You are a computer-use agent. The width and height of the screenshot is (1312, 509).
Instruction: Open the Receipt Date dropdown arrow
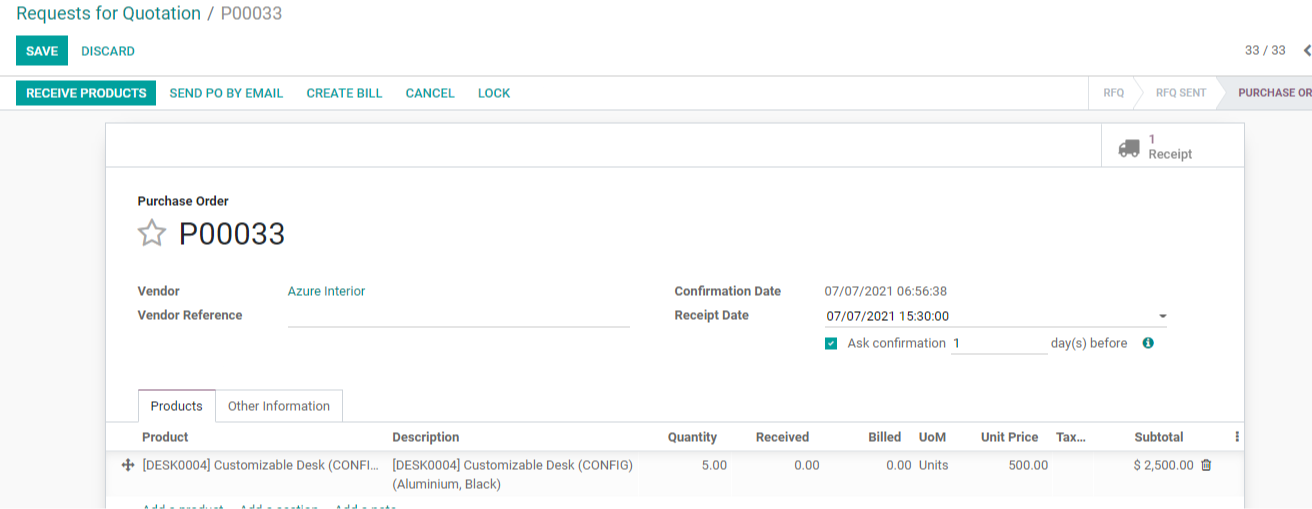click(1162, 316)
